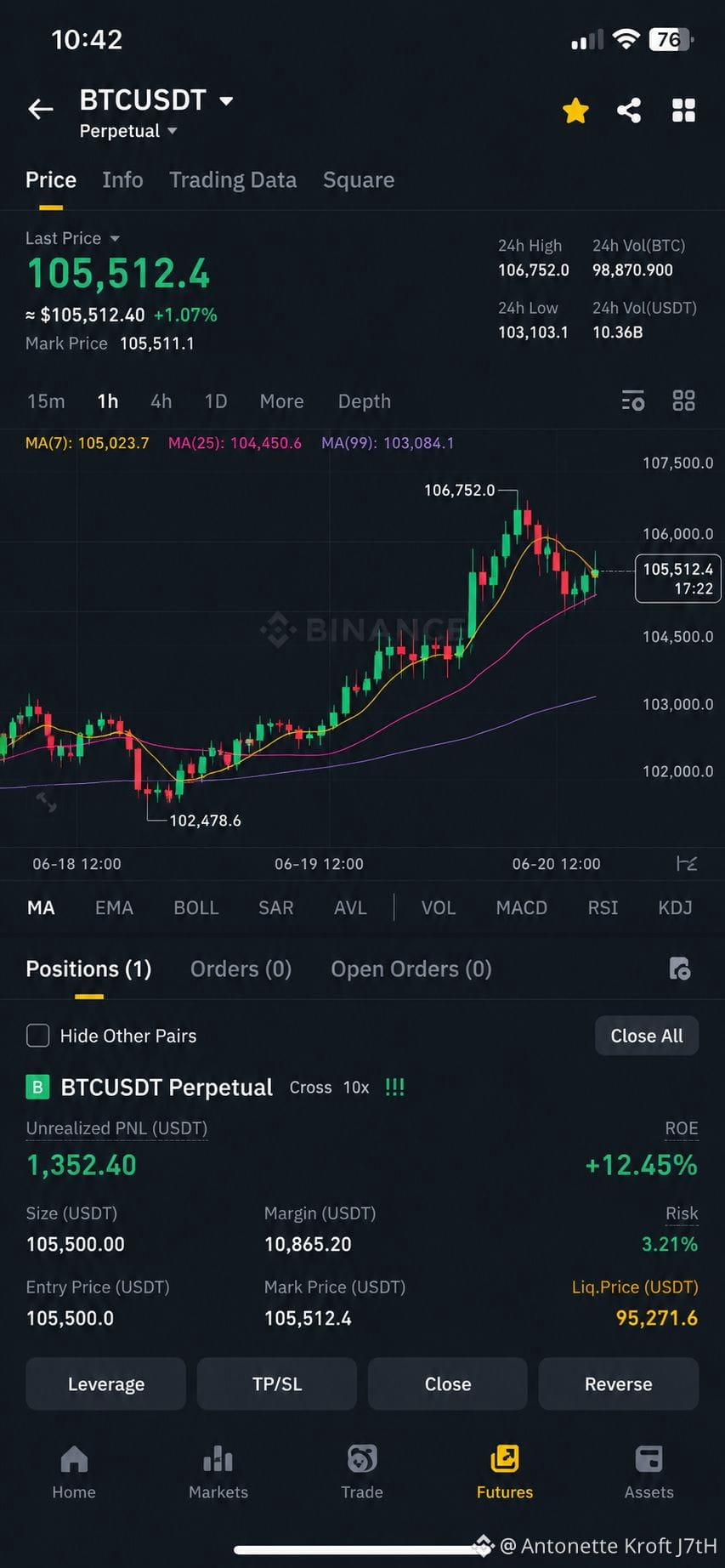Image resolution: width=725 pixels, height=1568 pixels.
Task: Open More chart intervals
Action: [281, 401]
